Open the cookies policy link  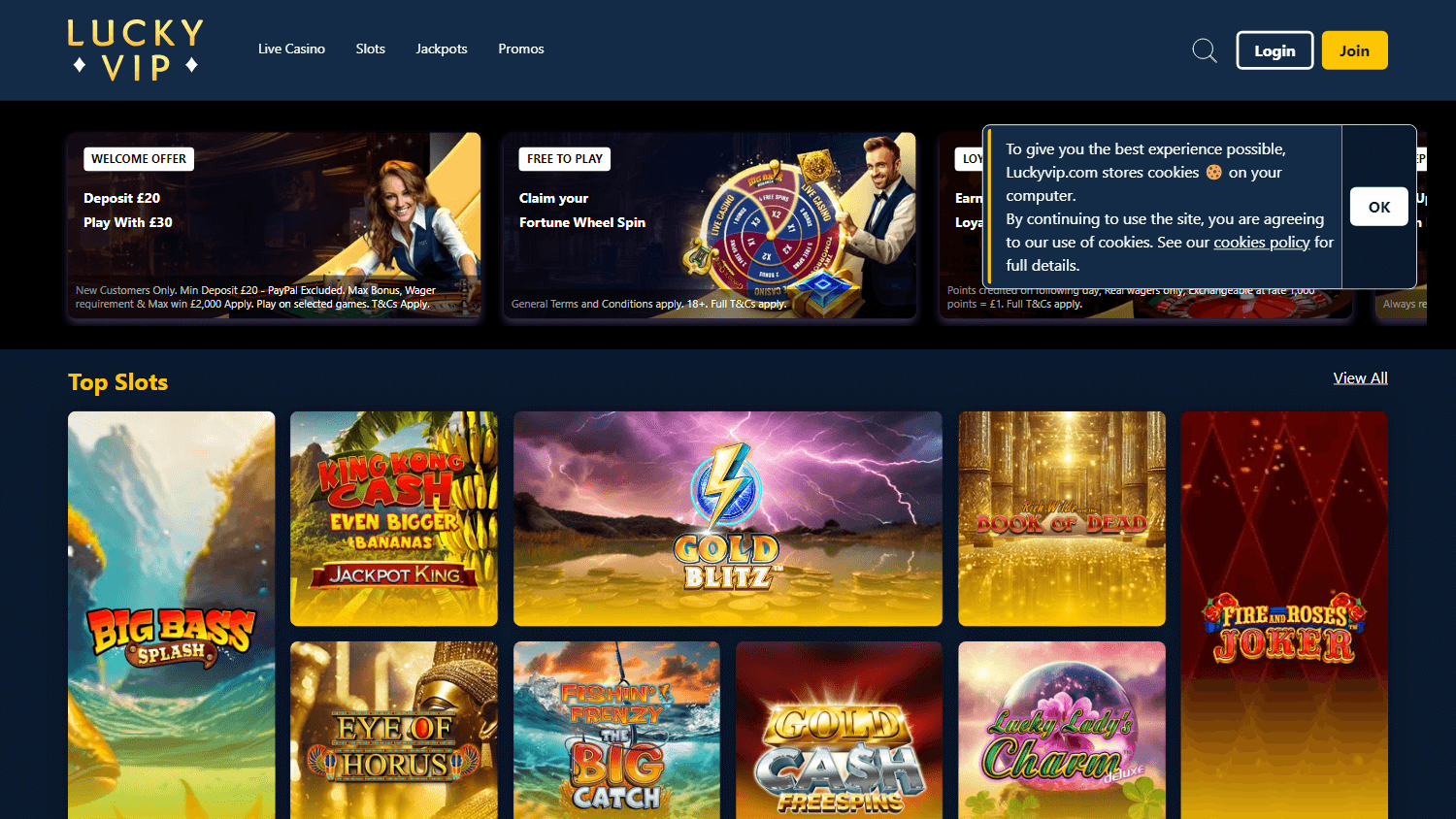(x=1261, y=242)
